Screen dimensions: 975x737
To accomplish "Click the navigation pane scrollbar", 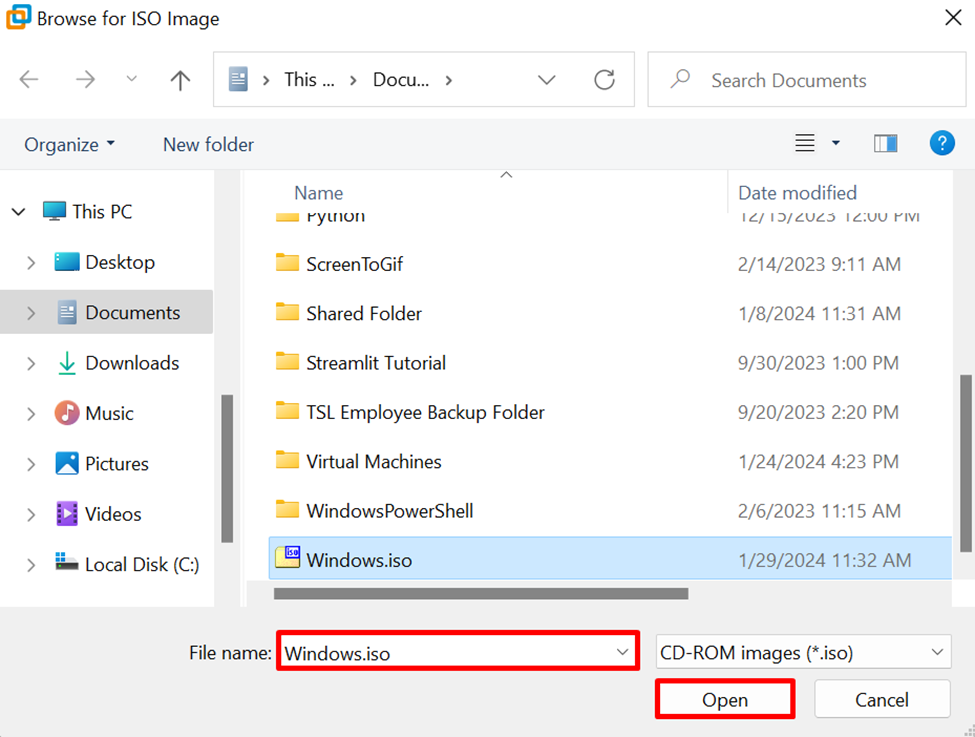I will tap(227, 468).
